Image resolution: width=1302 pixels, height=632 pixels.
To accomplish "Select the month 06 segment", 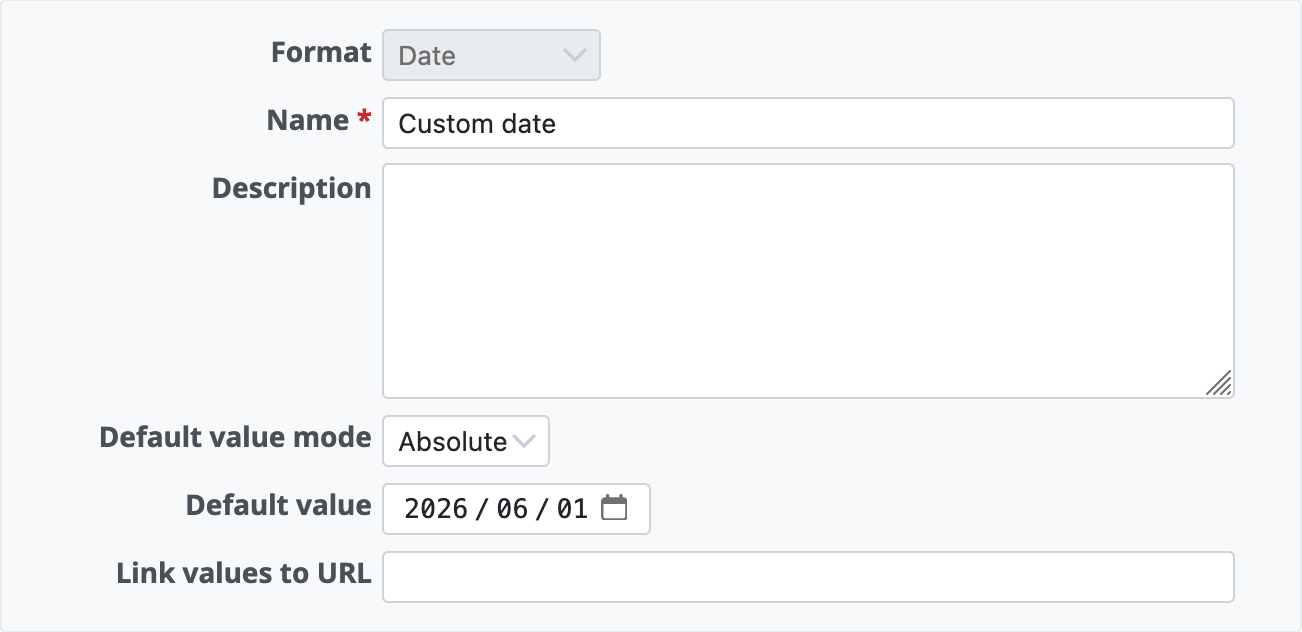I will [x=512, y=509].
